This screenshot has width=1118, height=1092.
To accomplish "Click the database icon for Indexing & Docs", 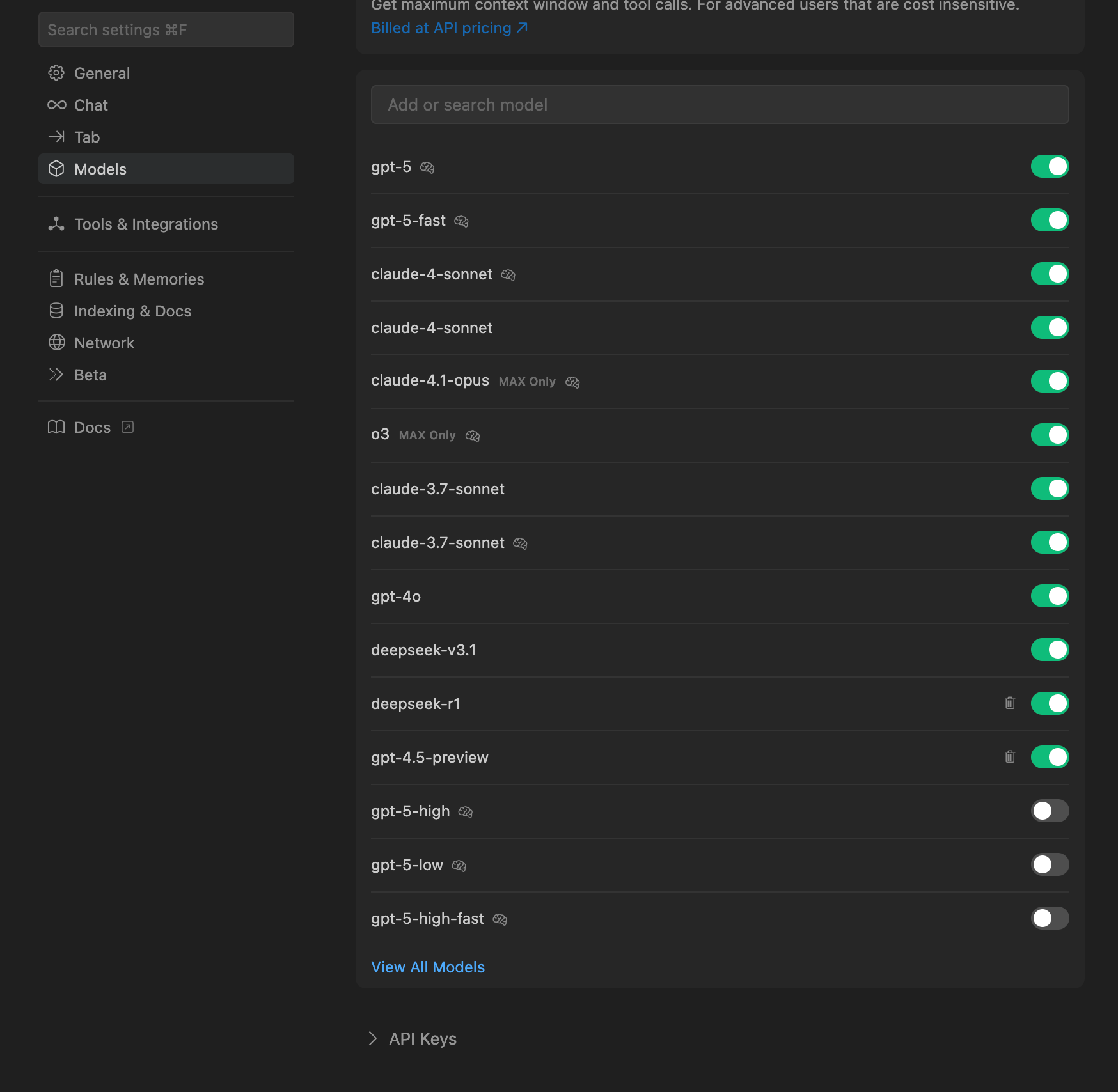I will 56,311.
